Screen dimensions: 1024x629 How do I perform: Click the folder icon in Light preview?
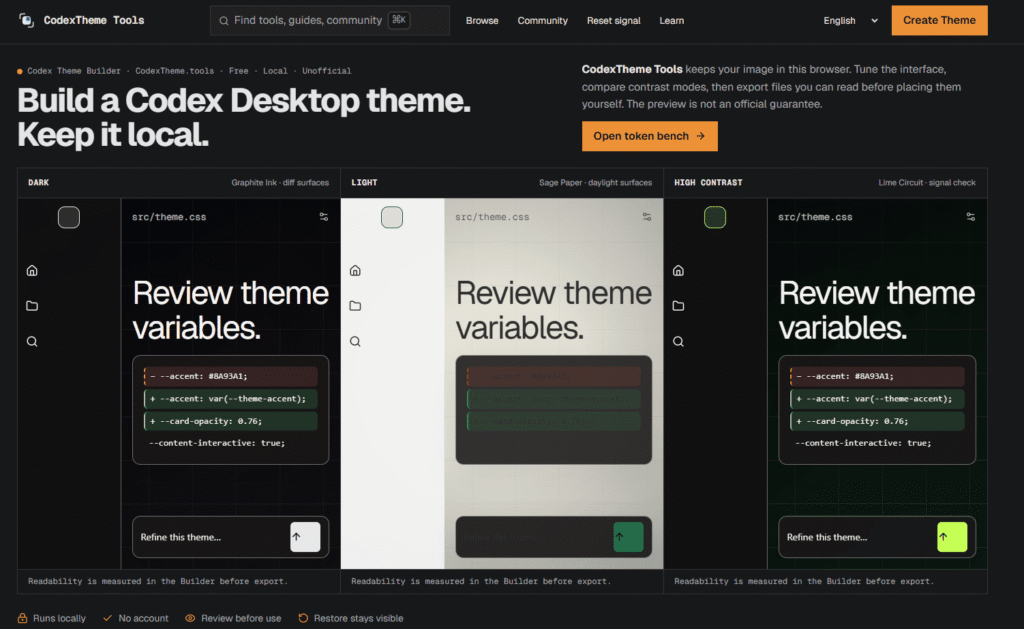355,306
